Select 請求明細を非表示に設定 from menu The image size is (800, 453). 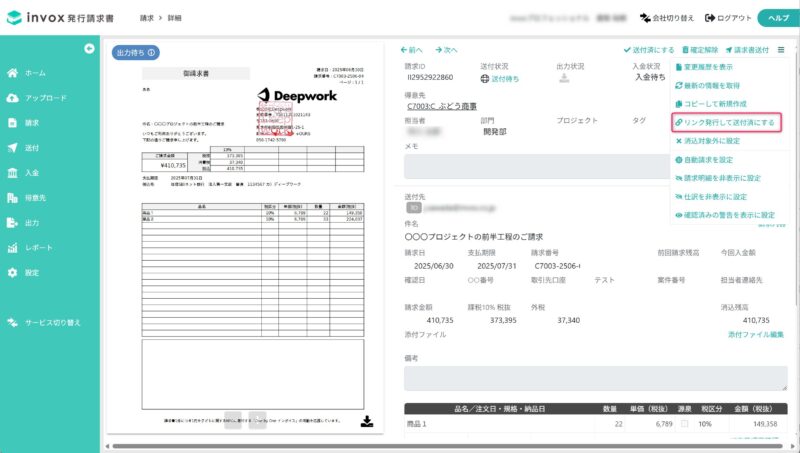(x=718, y=178)
